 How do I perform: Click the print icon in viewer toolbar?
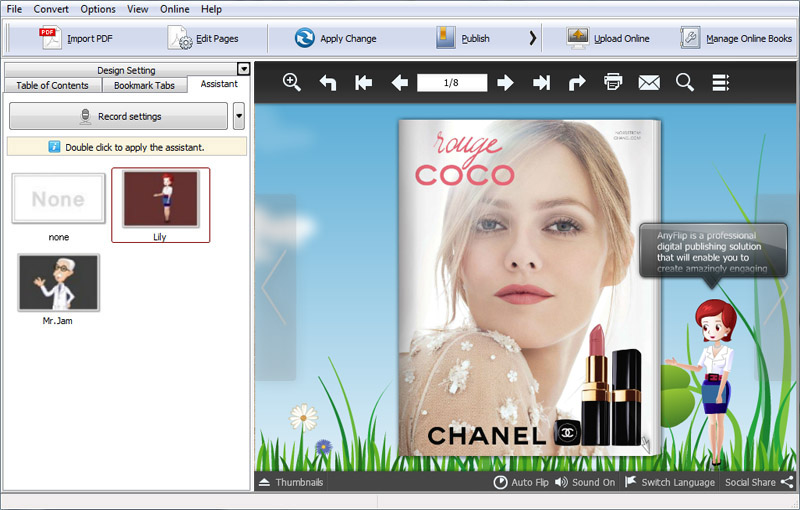click(613, 83)
